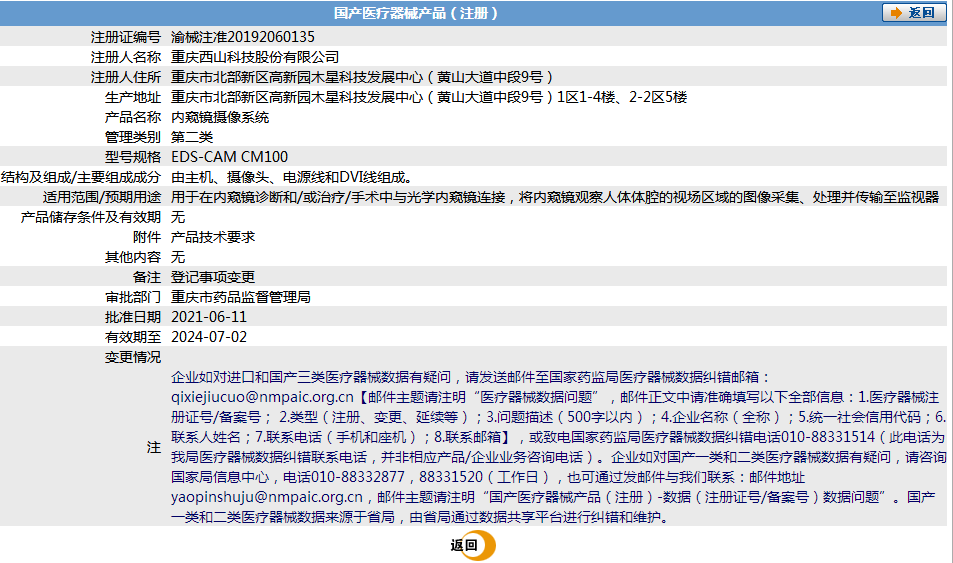Click the 返回 button at top right
Screen dimensions: 953x563
[x=913, y=13]
